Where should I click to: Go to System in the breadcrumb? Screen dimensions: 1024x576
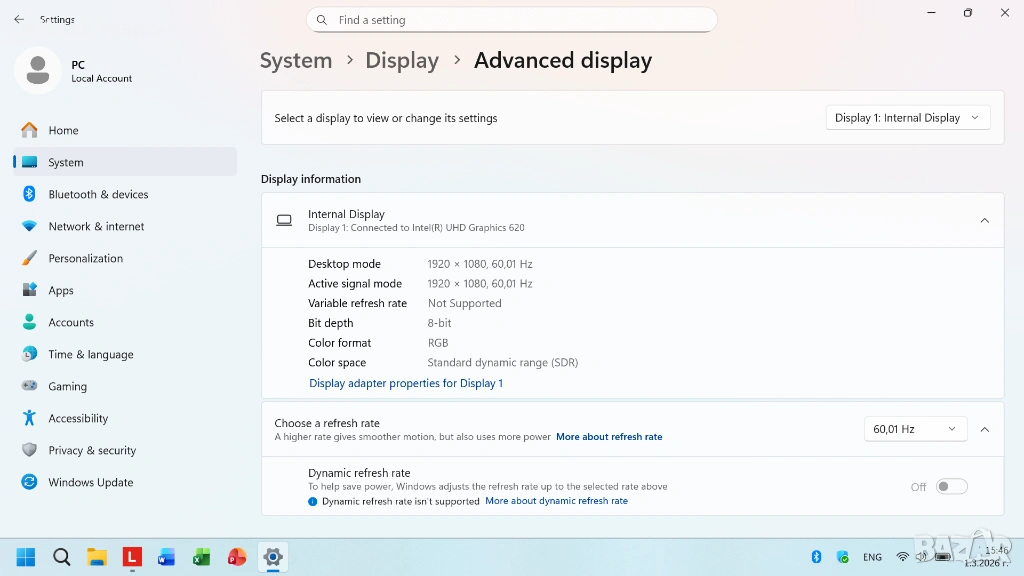296,61
